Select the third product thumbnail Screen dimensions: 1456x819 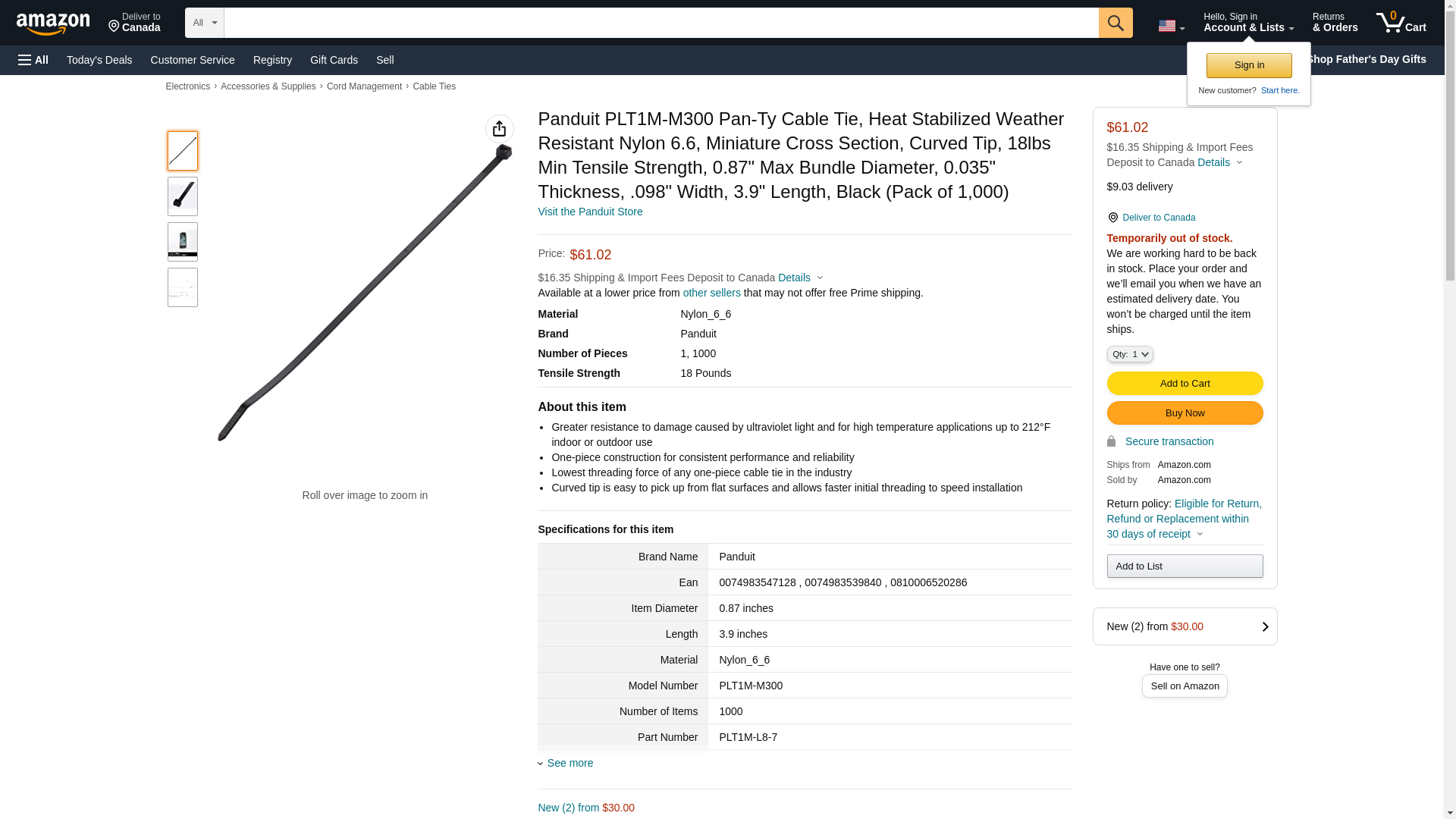coord(182,242)
